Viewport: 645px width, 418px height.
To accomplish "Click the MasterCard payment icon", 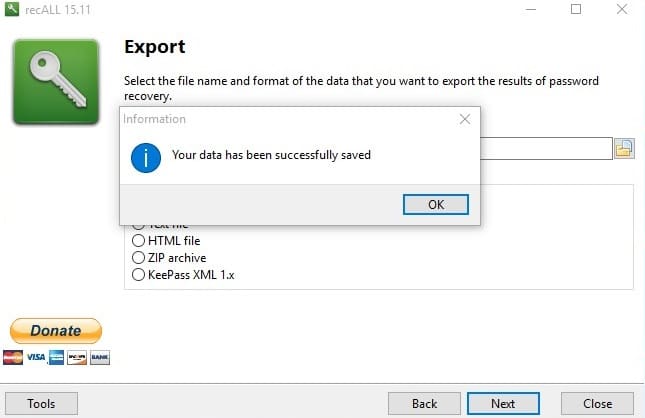I will pyautogui.click(x=13, y=357).
